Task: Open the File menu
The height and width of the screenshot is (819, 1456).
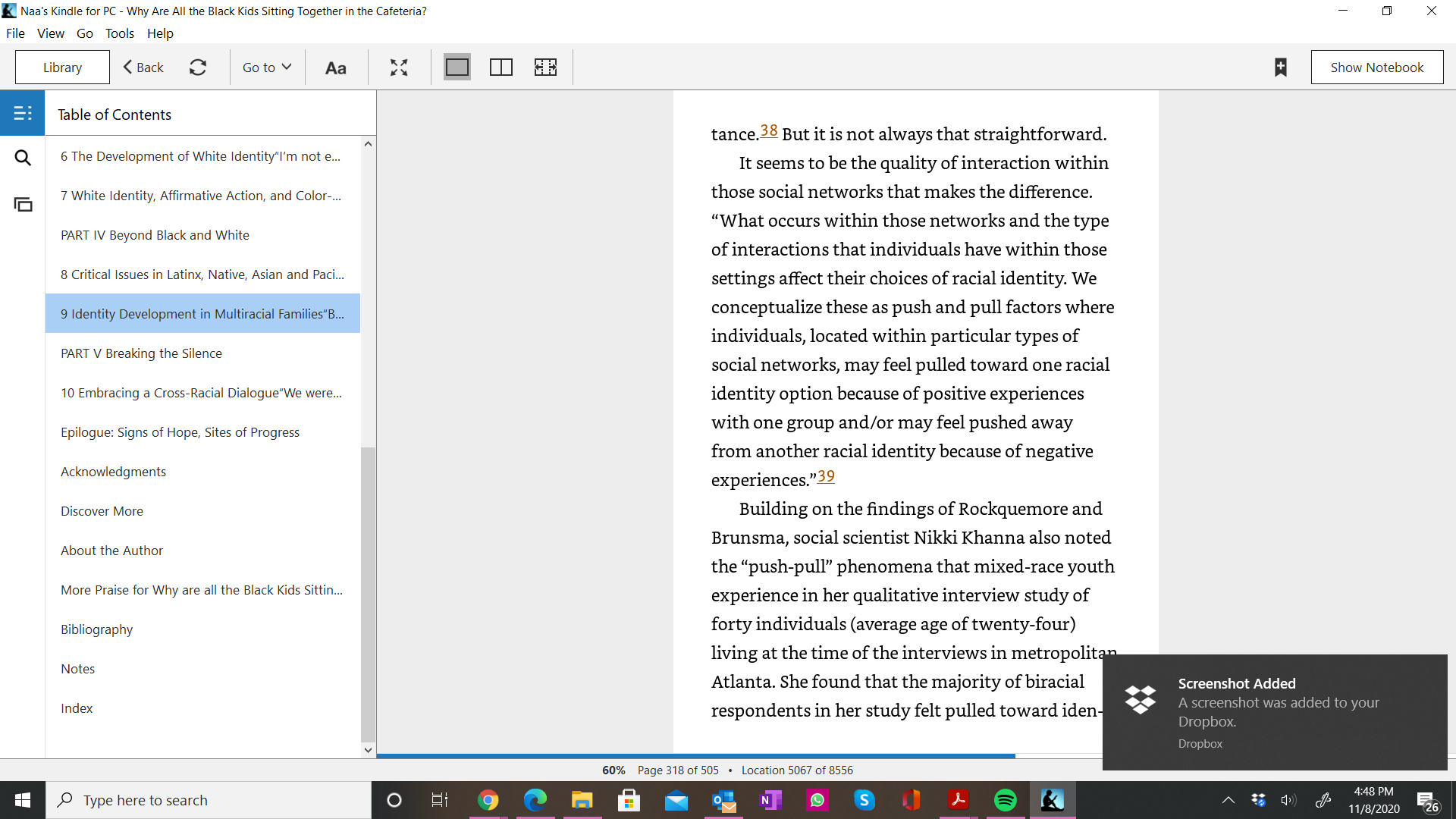Action: tap(15, 33)
